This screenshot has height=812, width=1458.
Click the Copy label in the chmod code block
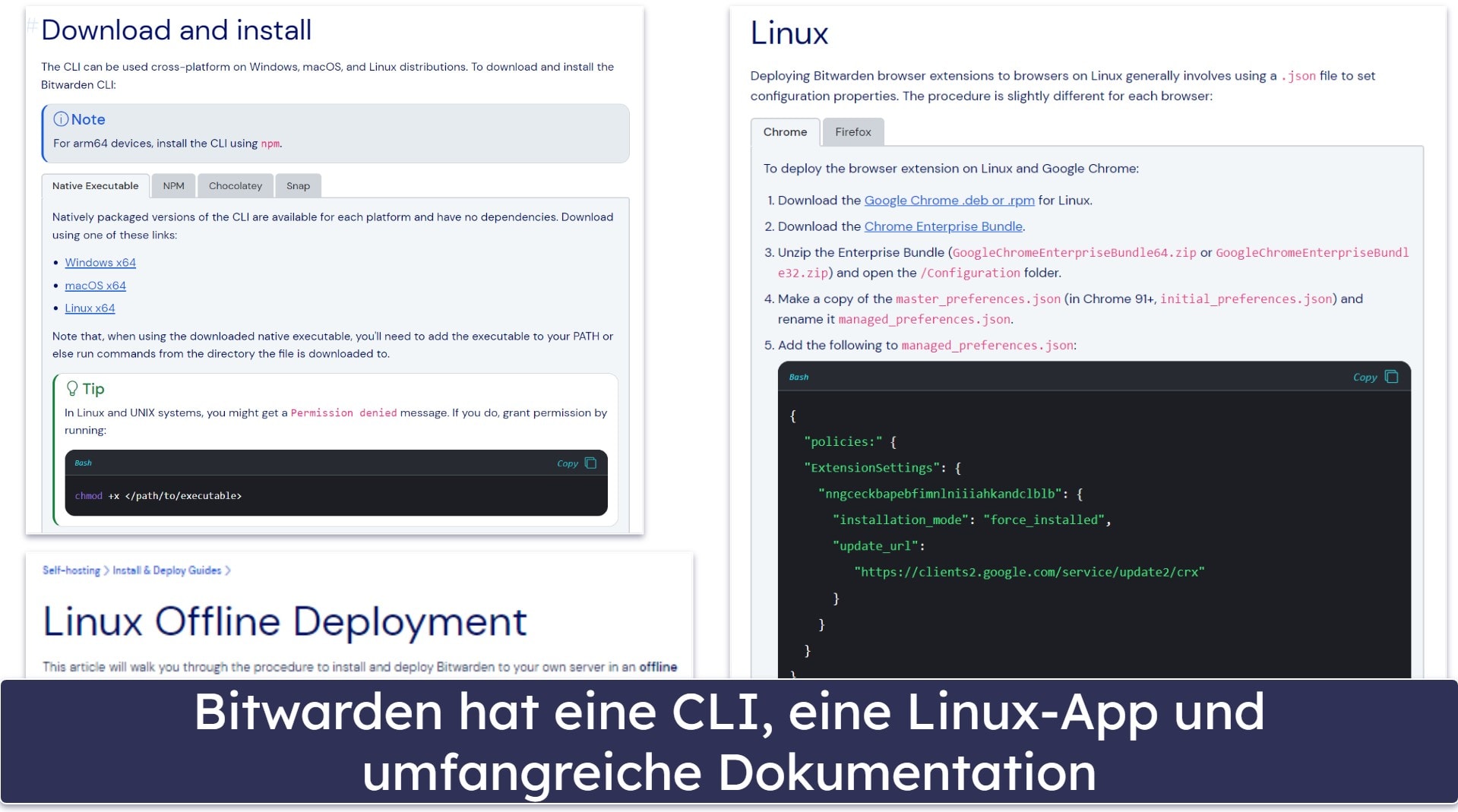568,463
